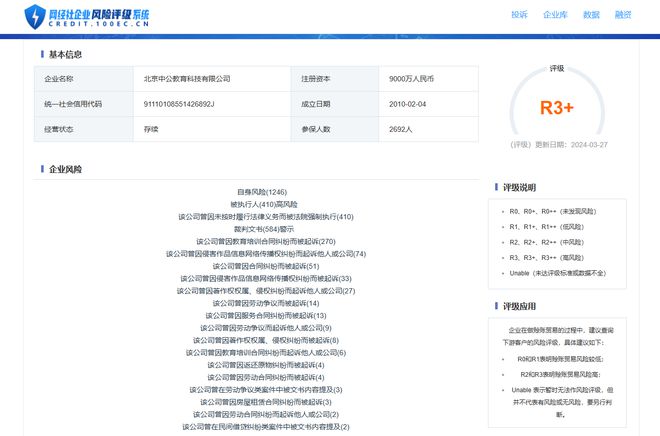660x436 pixels.
Task: Open the 投诉 navigation link
Action: (x=519, y=15)
